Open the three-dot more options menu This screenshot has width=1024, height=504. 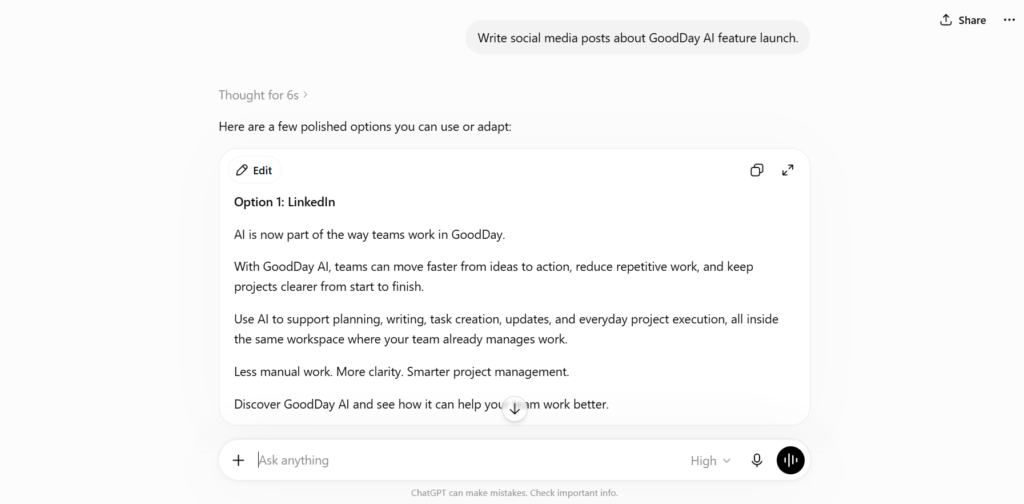(1009, 20)
